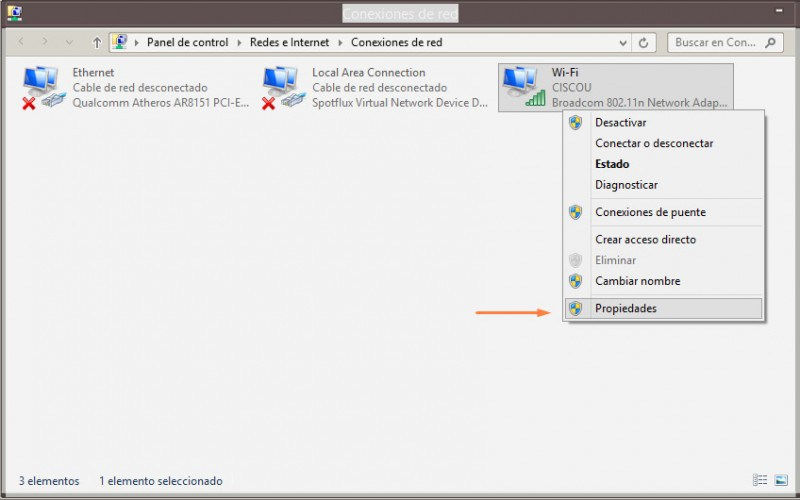Navigate to Redes e Internet breadcrumb
This screenshot has width=800, height=500.
(x=289, y=42)
